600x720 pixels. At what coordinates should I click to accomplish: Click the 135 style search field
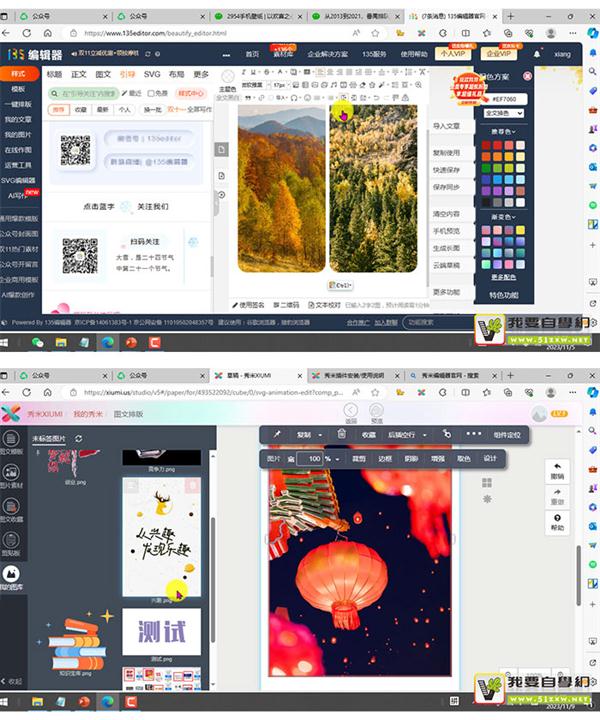coord(84,94)
